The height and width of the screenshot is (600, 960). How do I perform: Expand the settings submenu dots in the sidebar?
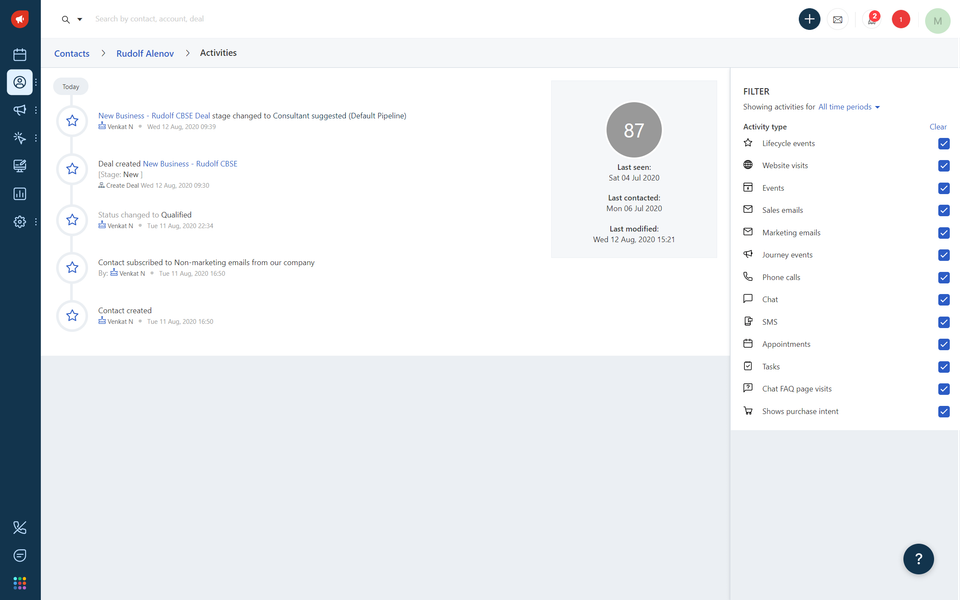click(x=36, y=222)
